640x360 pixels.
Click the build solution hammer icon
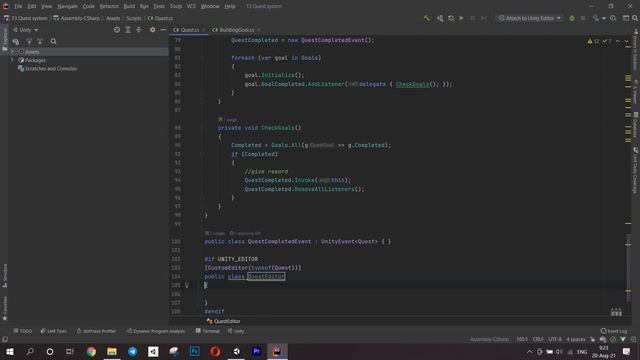point(427,18)
